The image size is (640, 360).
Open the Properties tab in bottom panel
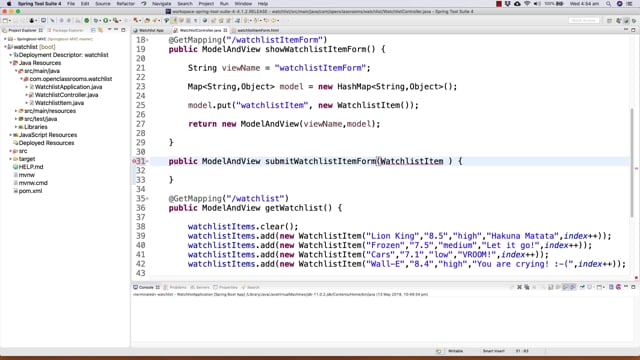coord(225,287)
